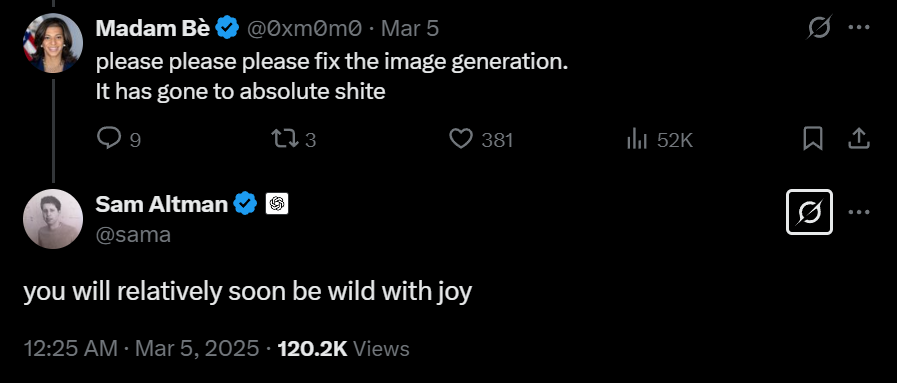Reply to Madam Bè's post
897x383 pixels.
tap(119, 139)
